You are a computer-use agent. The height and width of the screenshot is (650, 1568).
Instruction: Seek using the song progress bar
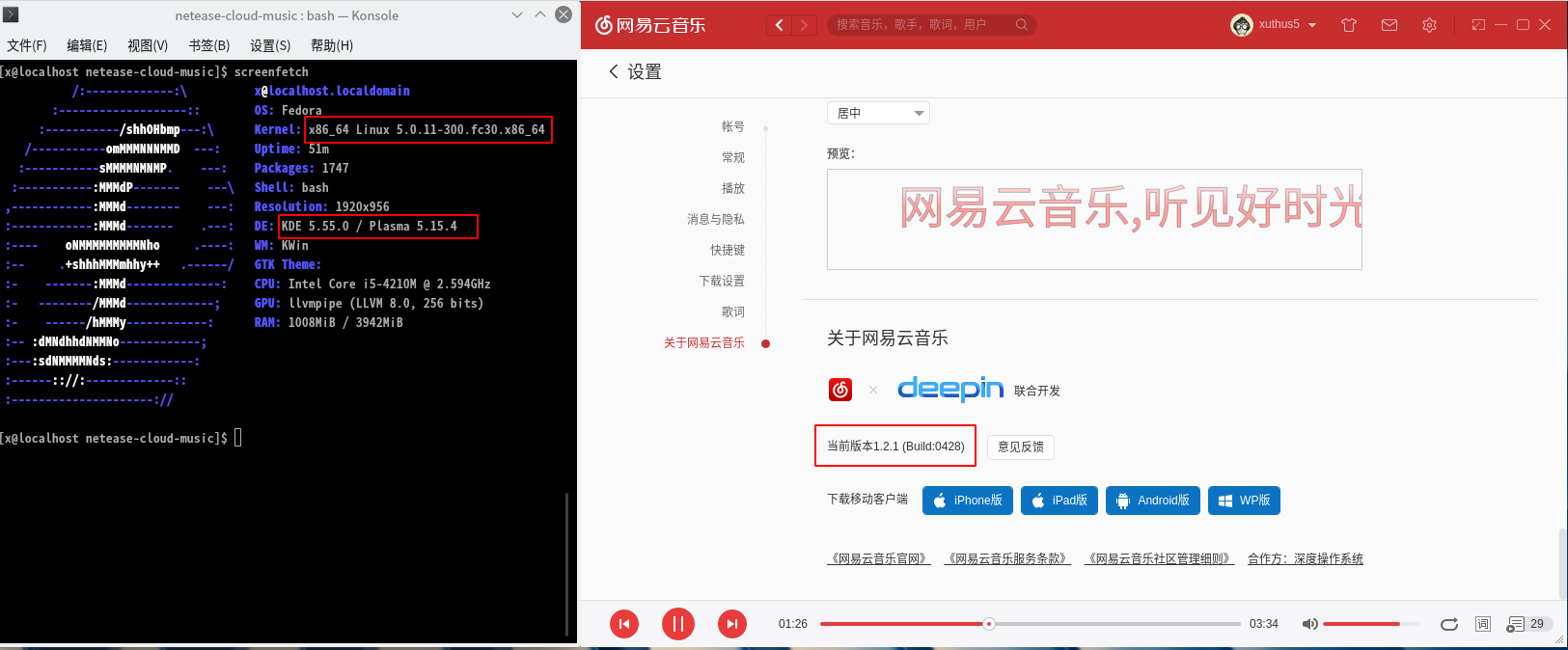coord(1031,624)
